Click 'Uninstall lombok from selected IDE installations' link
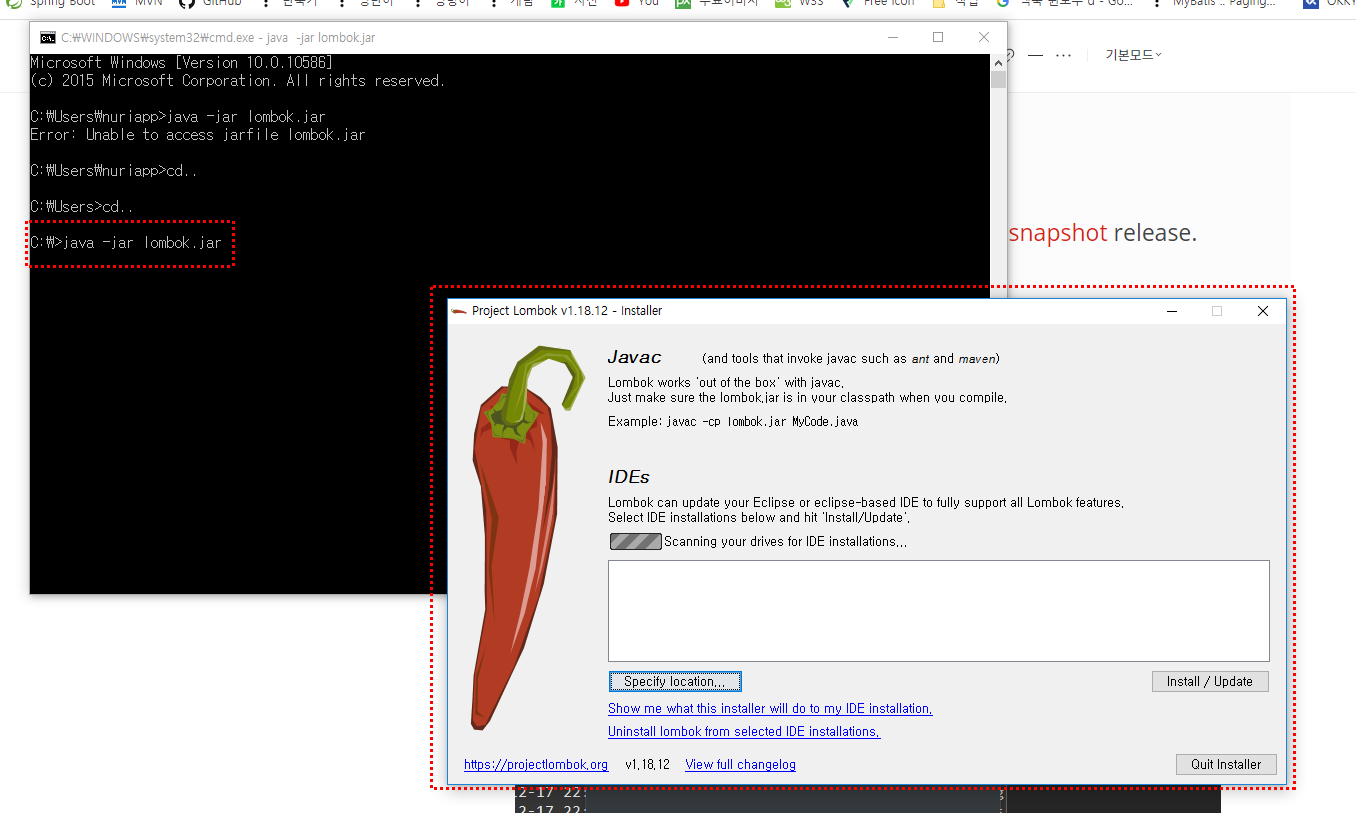This screenshot has width=1356, height=813. click(744, 731)
